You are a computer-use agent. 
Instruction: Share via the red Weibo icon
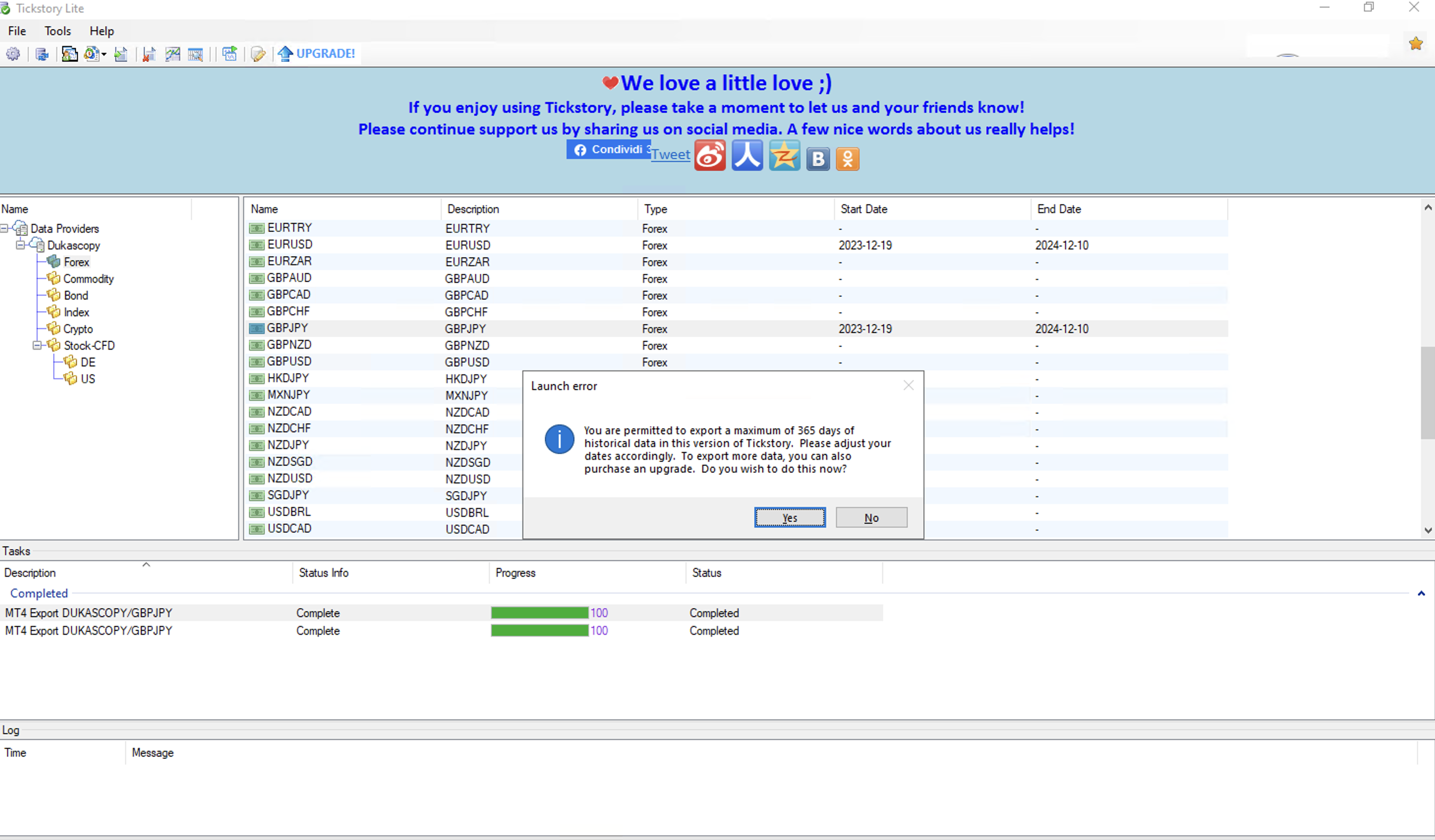[710, 155]
